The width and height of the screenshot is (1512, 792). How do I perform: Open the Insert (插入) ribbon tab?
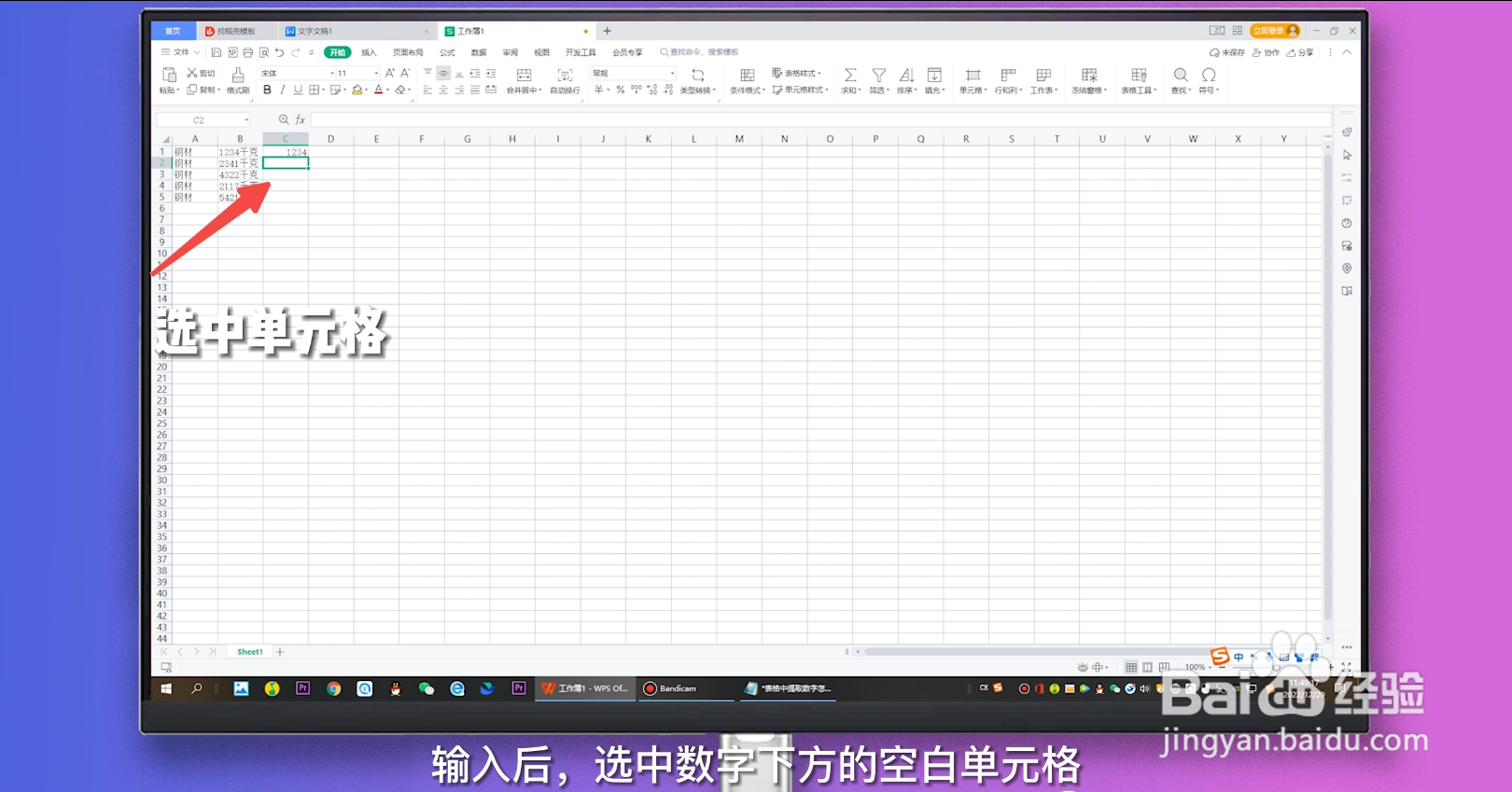point(369,52)
